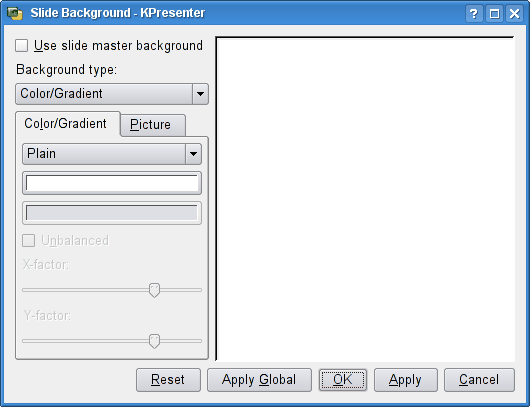Click the second gray color swatch
The width and height of the screenshot is (530, 407).
pyautogui.click(x=112, y=213)
